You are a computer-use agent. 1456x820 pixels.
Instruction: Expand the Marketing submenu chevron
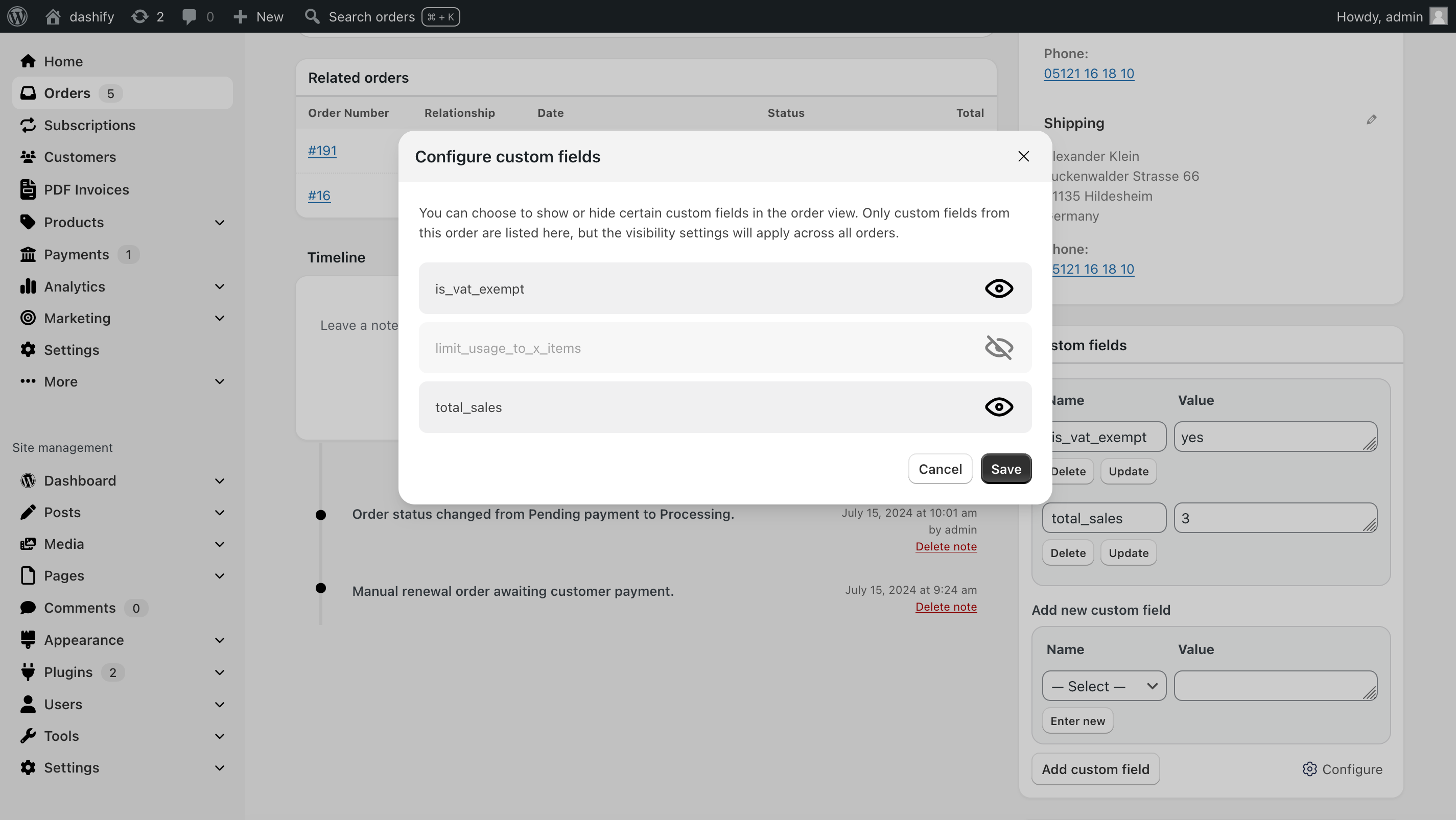pos(220,319)
